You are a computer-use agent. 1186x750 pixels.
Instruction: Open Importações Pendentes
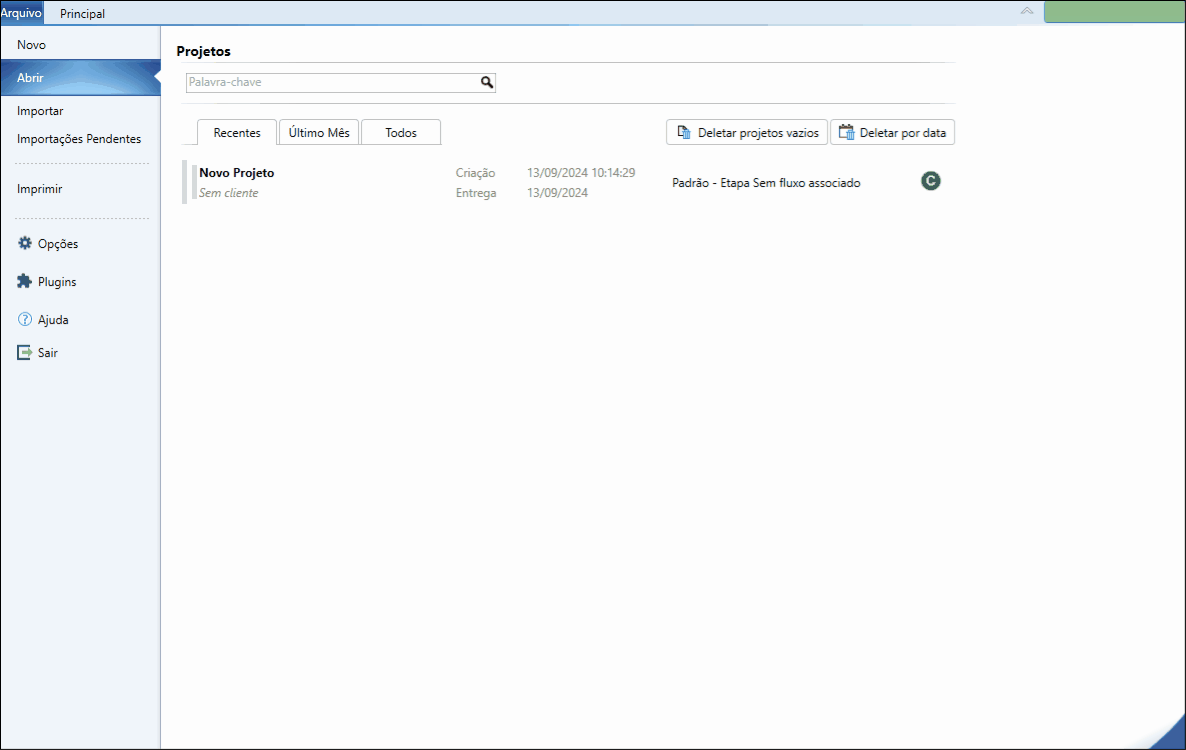click(80, 138)
